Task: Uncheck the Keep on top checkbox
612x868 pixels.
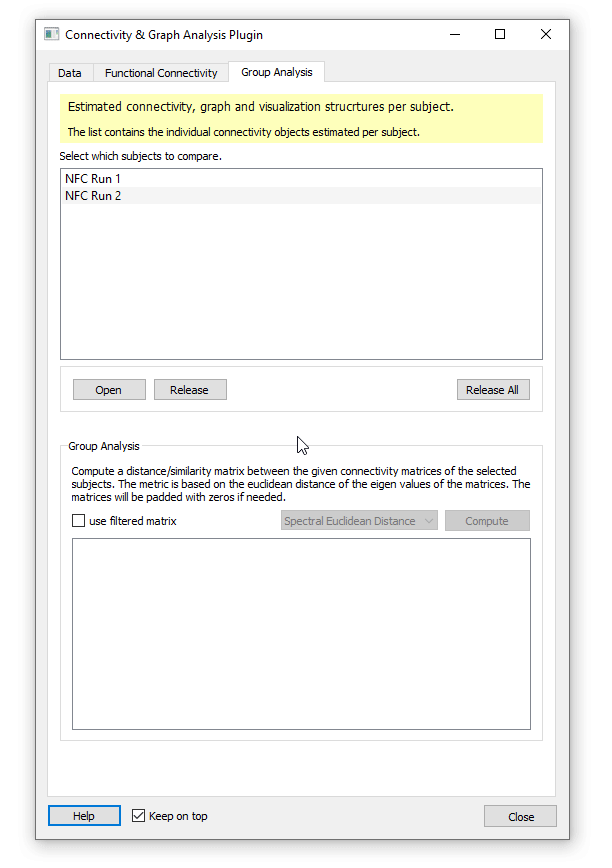Action: 139,816
